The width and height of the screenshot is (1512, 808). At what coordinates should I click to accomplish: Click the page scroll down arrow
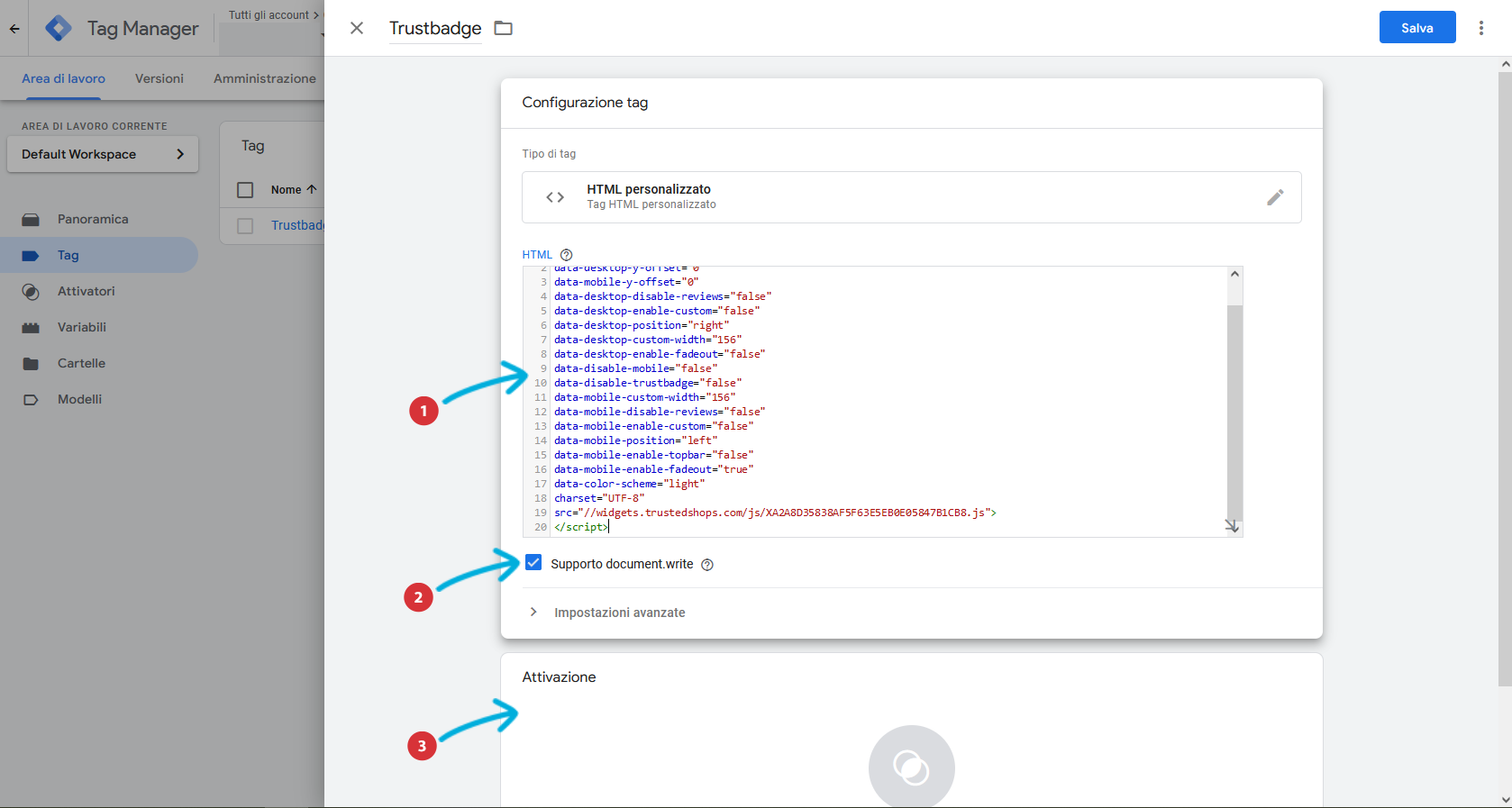tap(1505, 800)
